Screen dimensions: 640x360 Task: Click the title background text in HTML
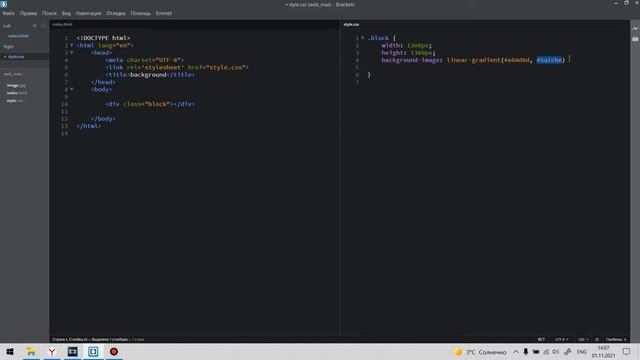[x=148, y=75]
